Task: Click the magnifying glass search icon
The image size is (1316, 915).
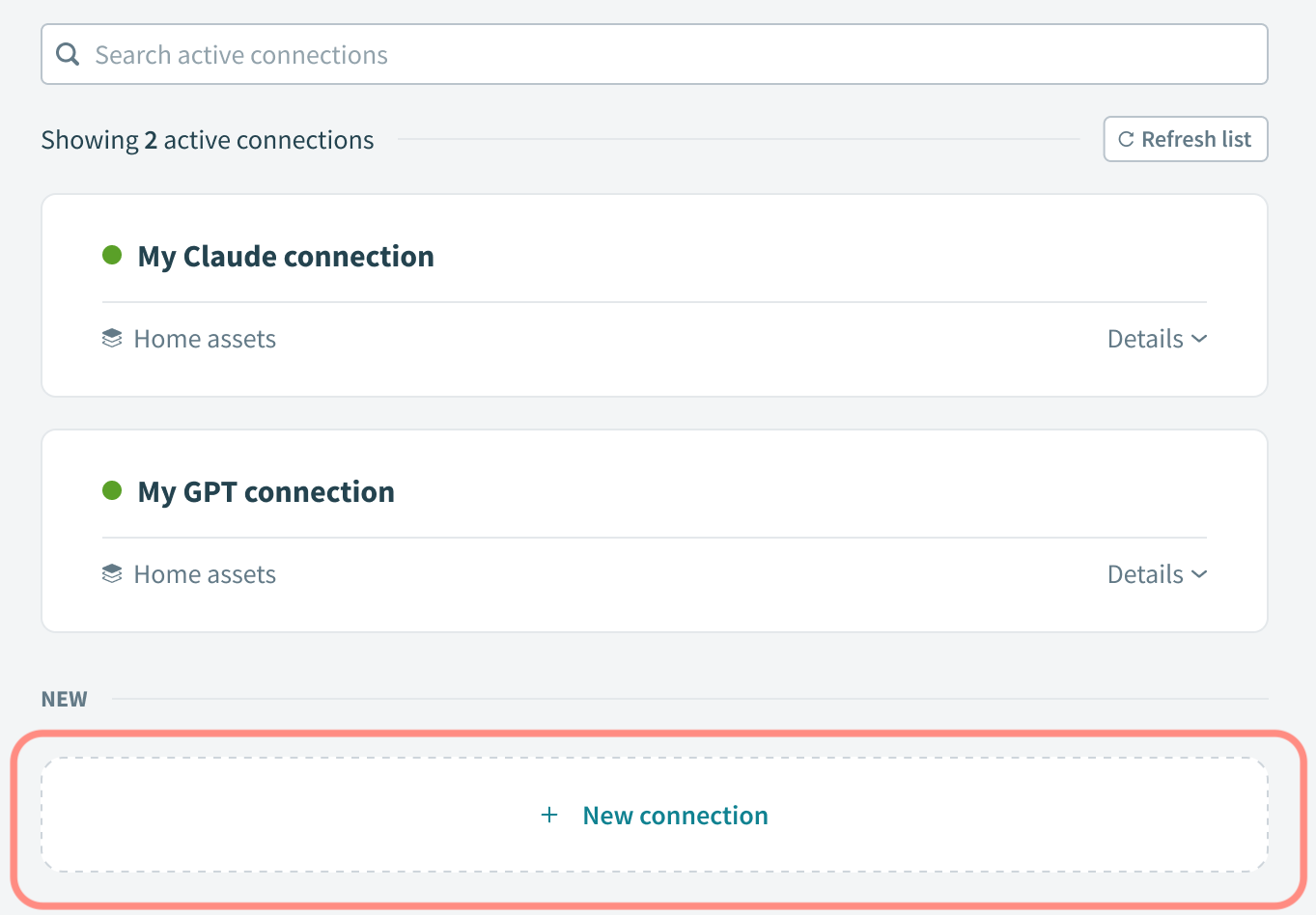Action: tap(67, 53)
